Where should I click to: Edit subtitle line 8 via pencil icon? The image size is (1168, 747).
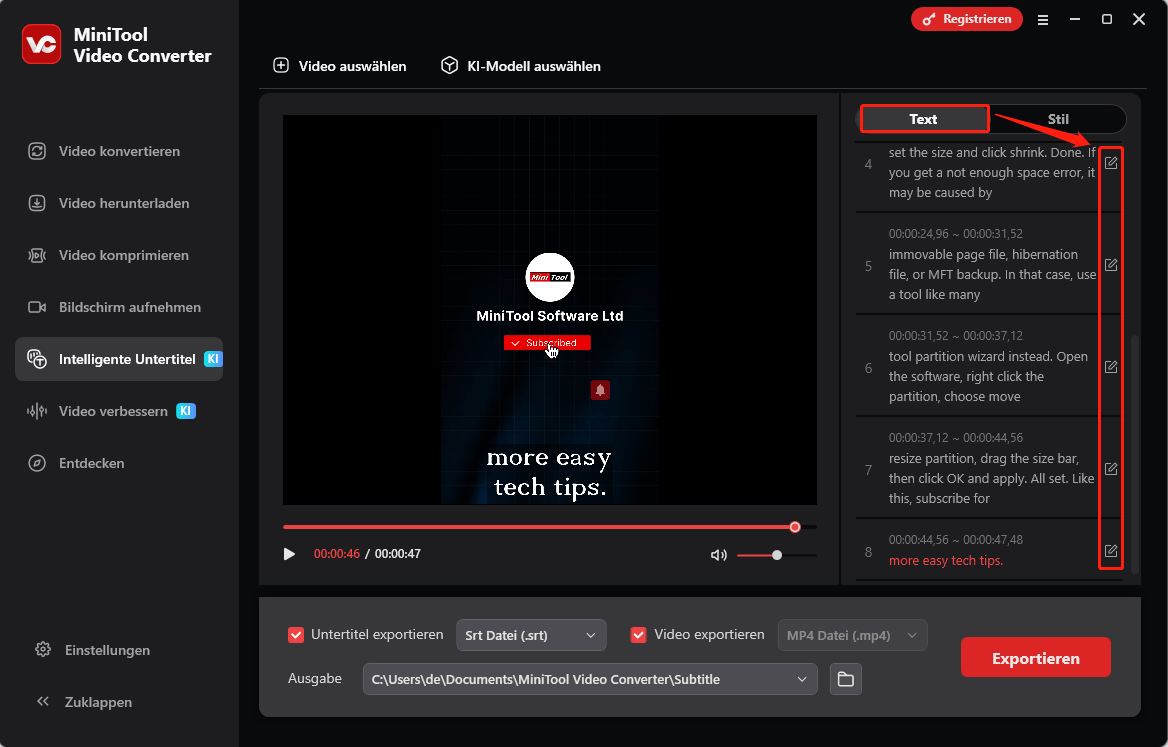1111,551
